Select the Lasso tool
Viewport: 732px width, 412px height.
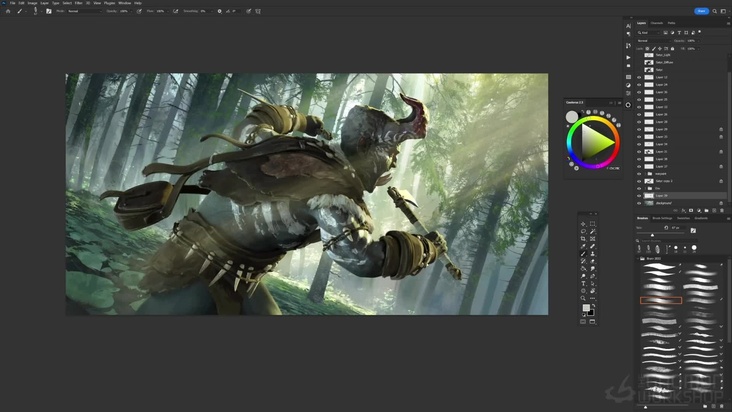tap(583, 231)
